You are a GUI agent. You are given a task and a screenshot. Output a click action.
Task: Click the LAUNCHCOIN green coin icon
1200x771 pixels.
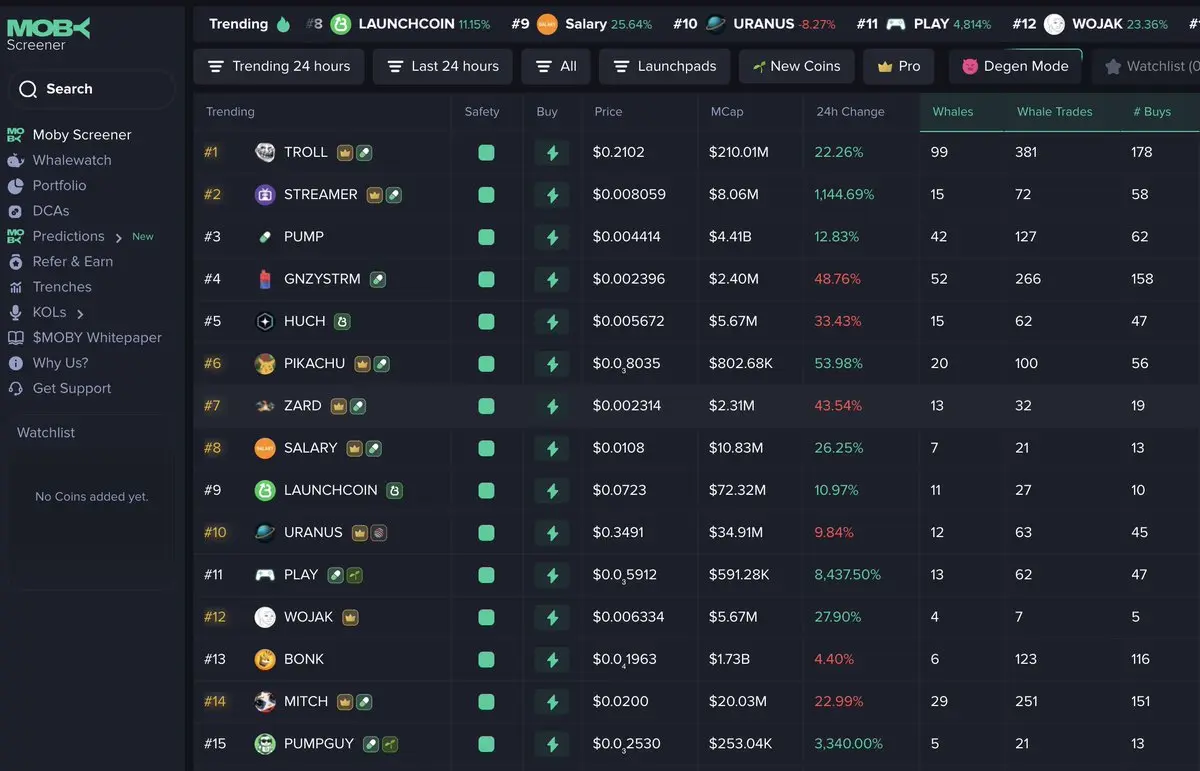pos(265,491)
